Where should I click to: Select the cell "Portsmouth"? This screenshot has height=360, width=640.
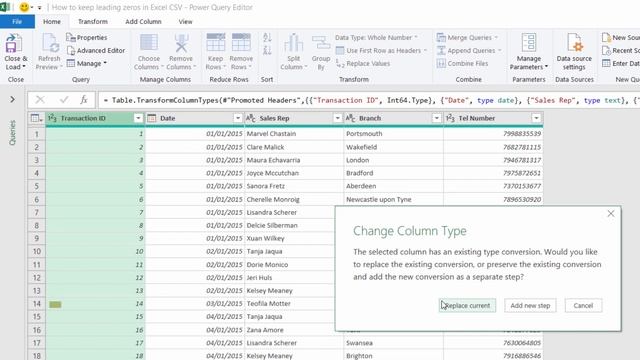(x=393, y=134)
